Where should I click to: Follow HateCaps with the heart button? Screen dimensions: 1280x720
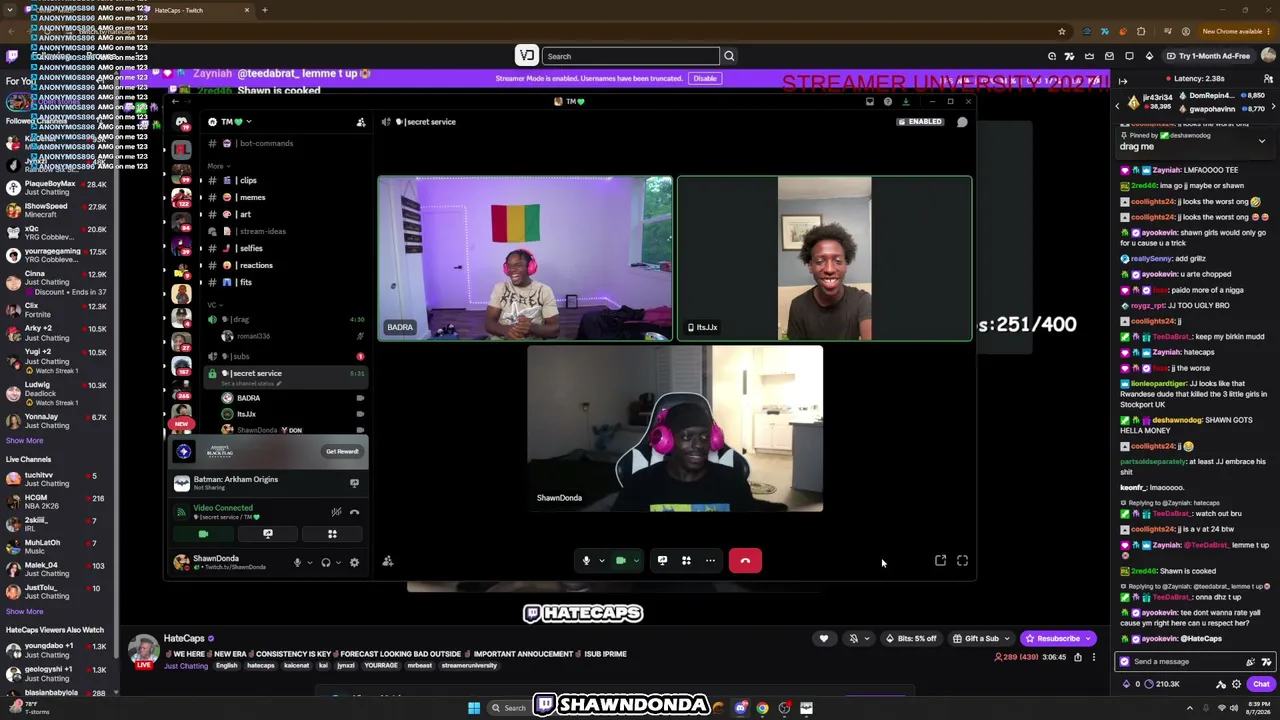tap(824, 638)
